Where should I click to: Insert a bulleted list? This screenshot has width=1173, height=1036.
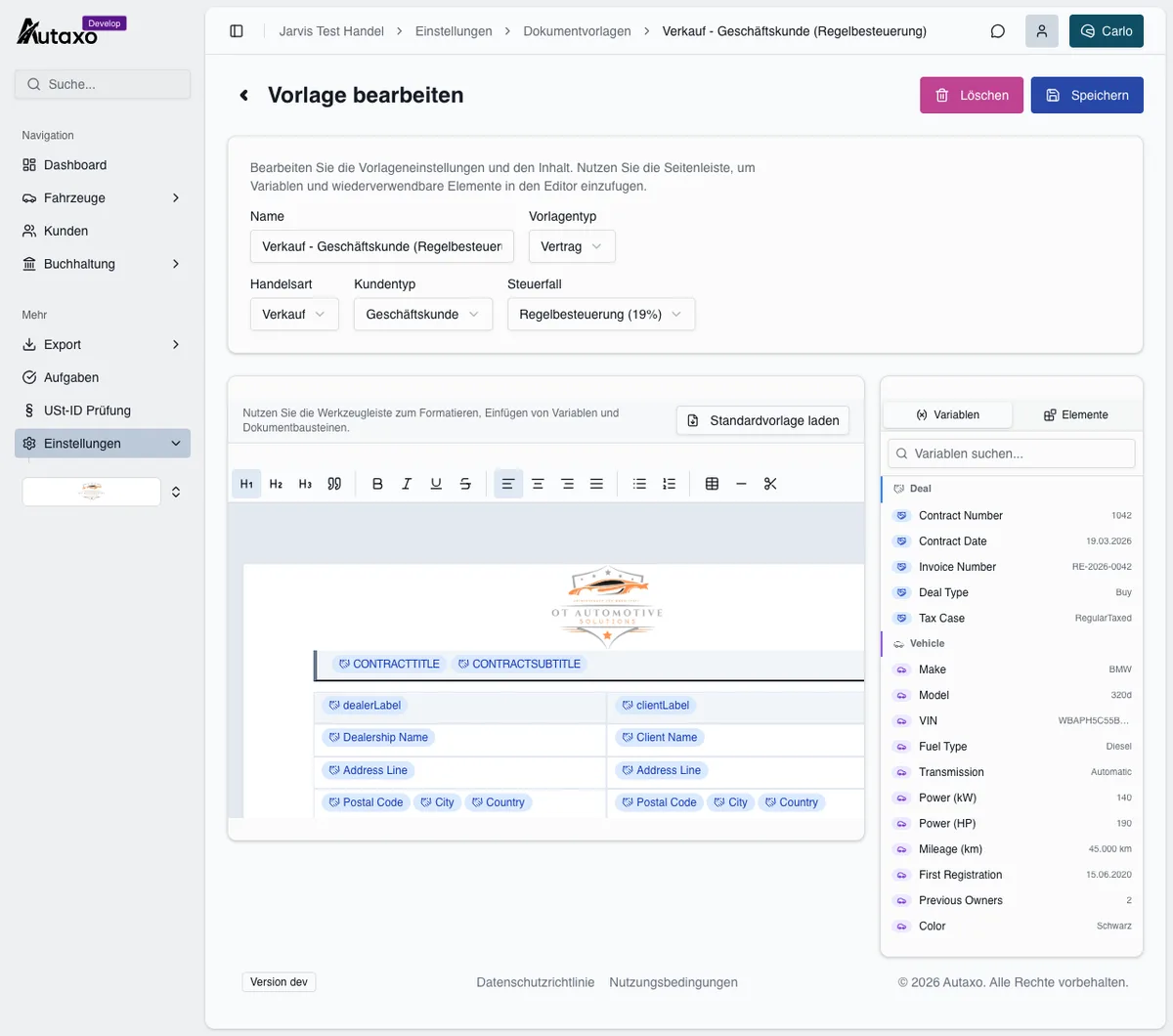coord(639,484)
